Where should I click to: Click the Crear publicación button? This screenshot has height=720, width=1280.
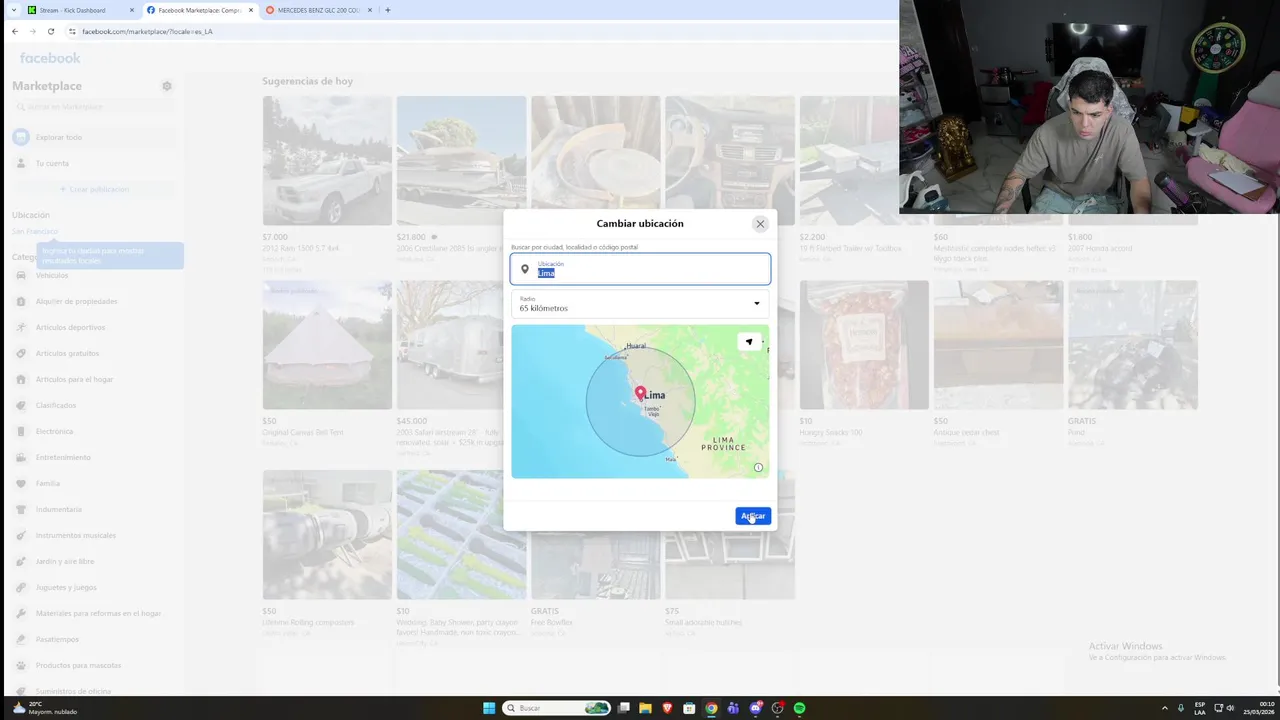point(96,189)
